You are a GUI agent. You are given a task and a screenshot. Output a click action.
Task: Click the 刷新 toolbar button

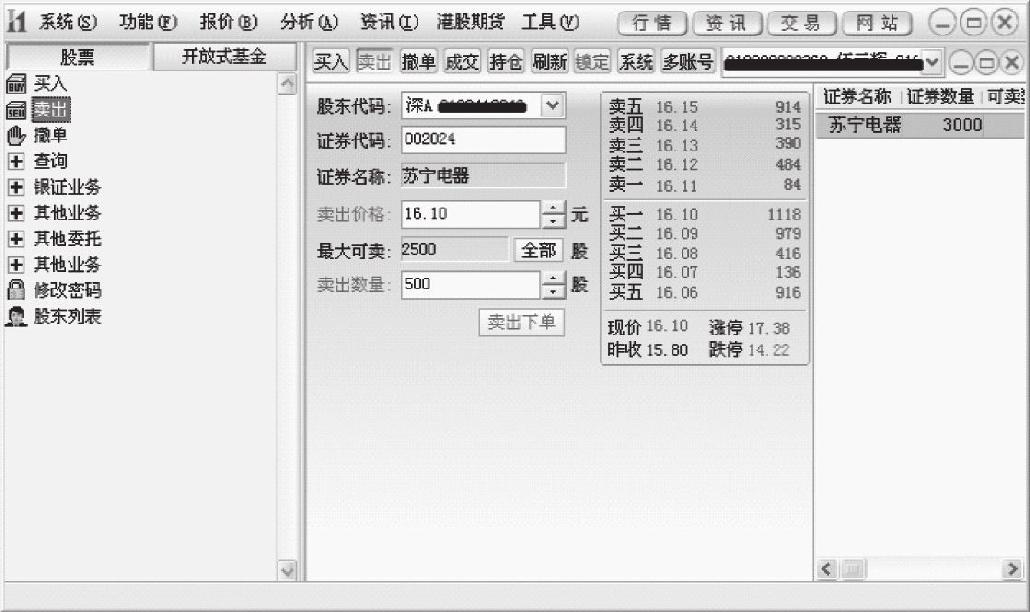click(549, 62)
